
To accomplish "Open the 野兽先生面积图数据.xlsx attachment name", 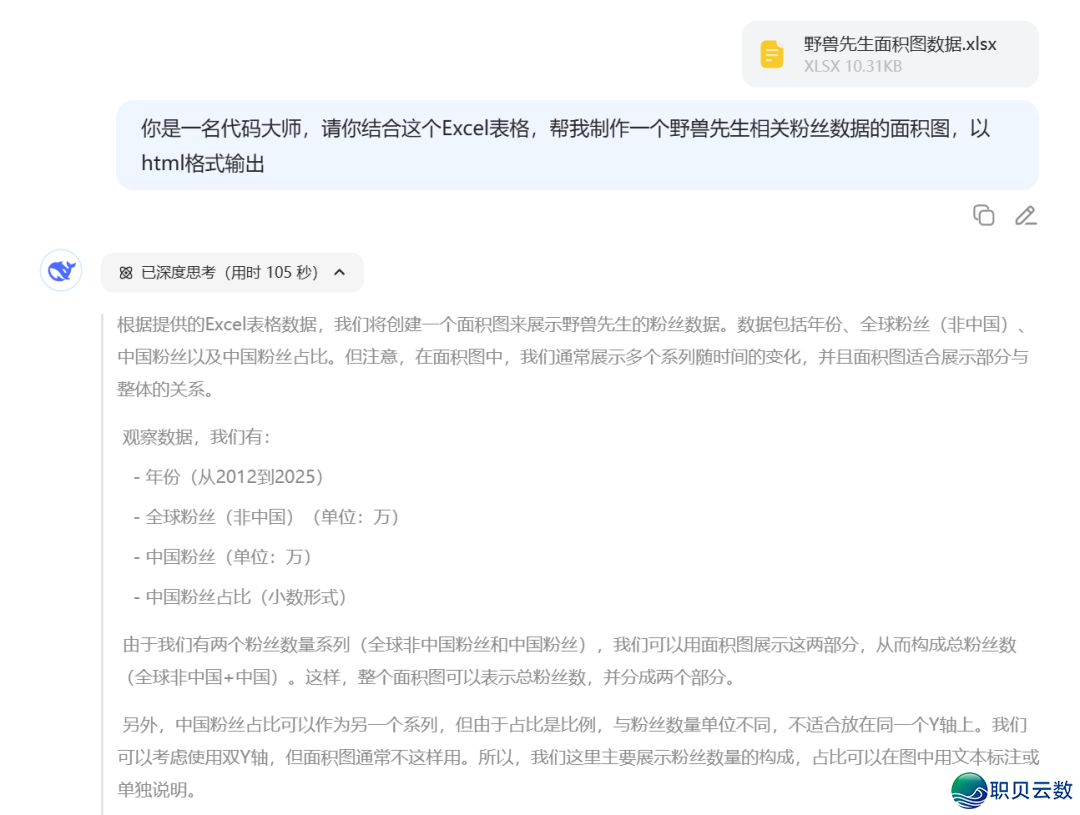I will point(900,44).
